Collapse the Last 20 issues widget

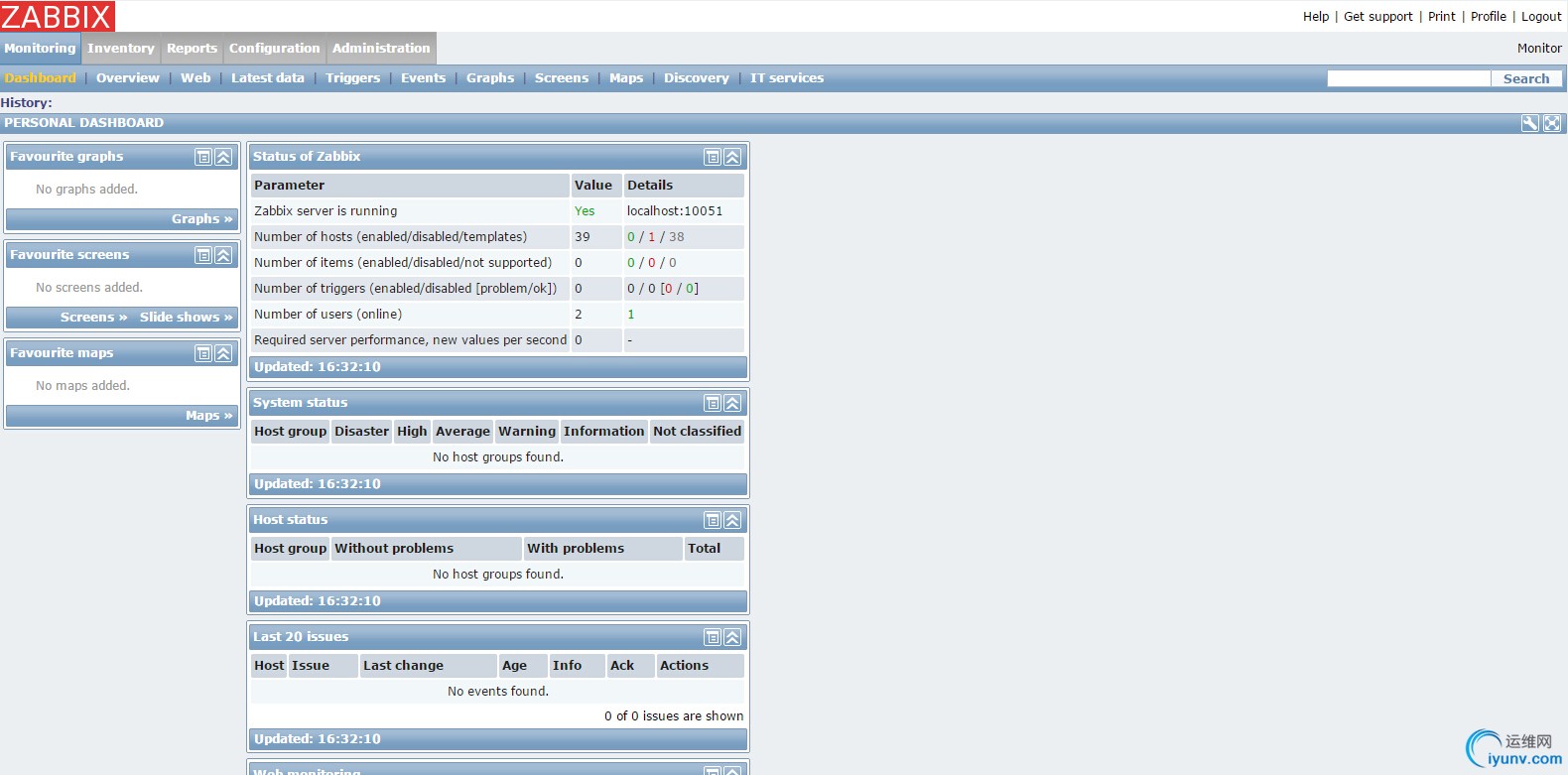click(x=732, y=637)
